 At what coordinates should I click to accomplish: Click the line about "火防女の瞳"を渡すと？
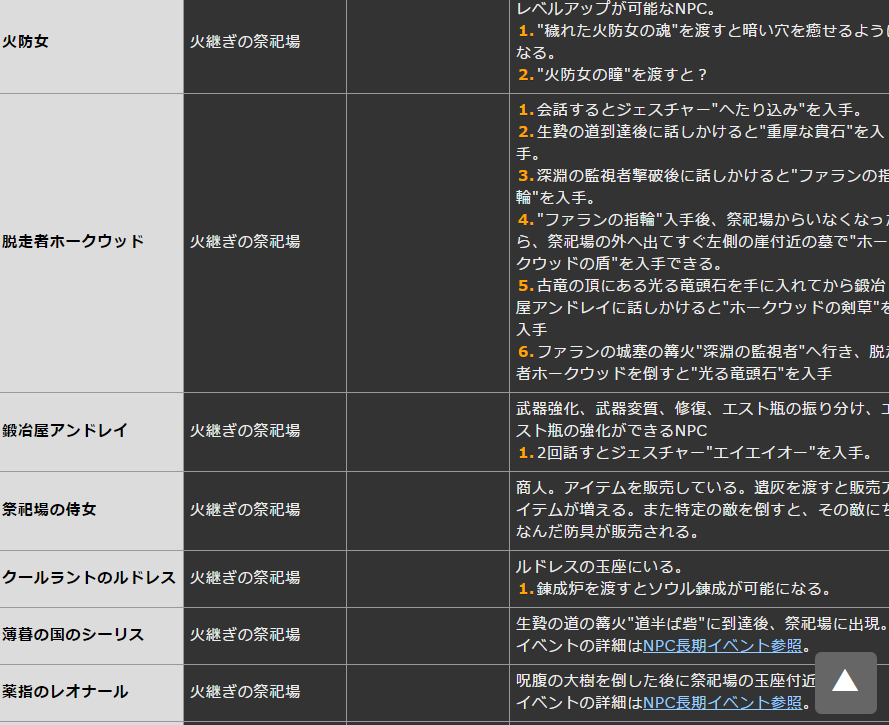coord(612,75)
